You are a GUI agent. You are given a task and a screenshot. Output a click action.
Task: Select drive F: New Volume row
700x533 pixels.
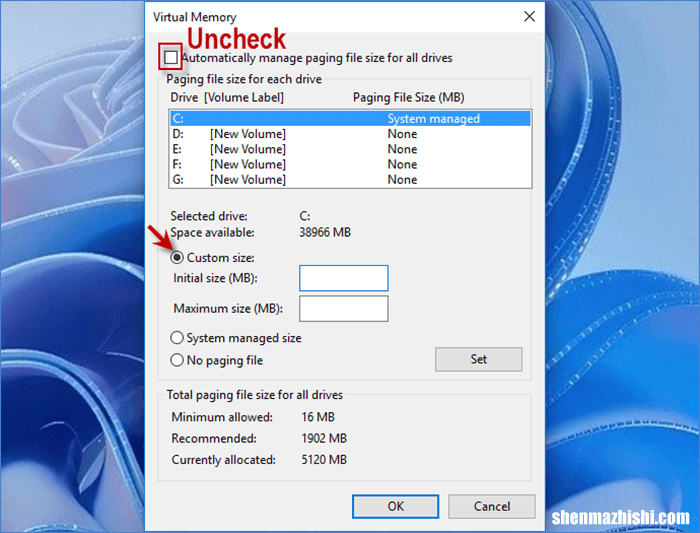[x=350, y=164]
